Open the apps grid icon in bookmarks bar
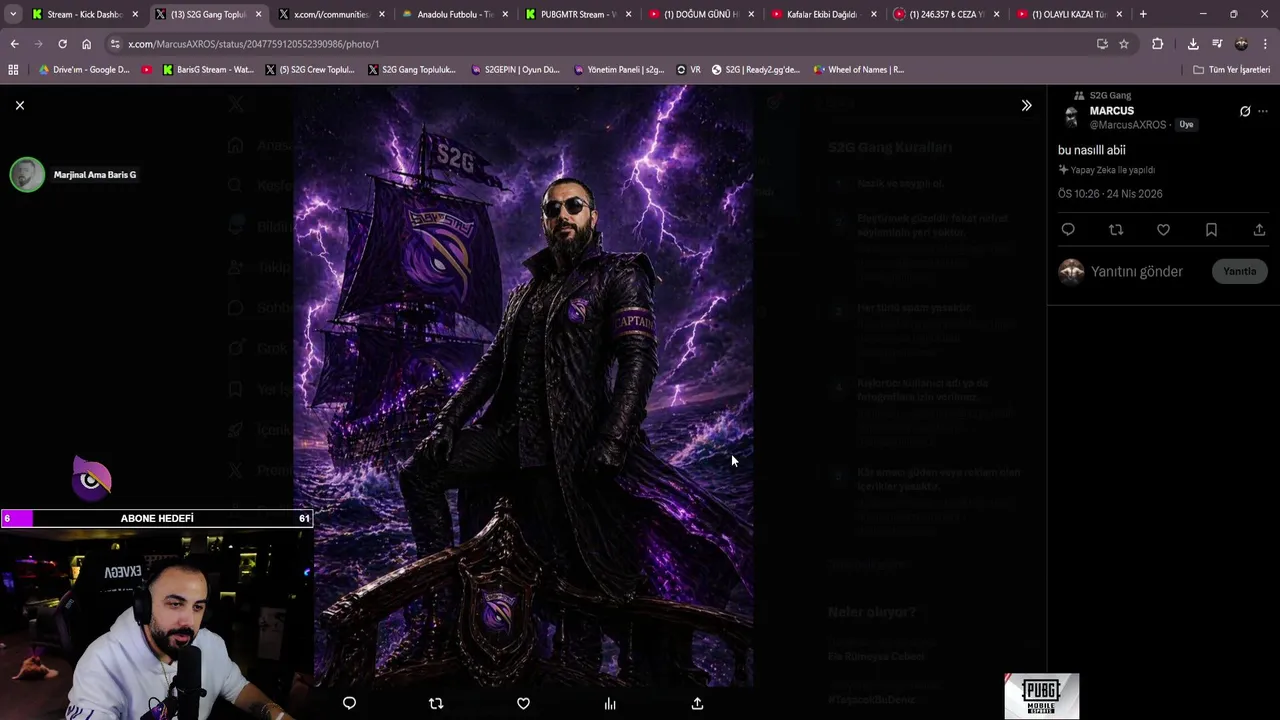This screenshot has height=720, width=1280. pos(13,70)
